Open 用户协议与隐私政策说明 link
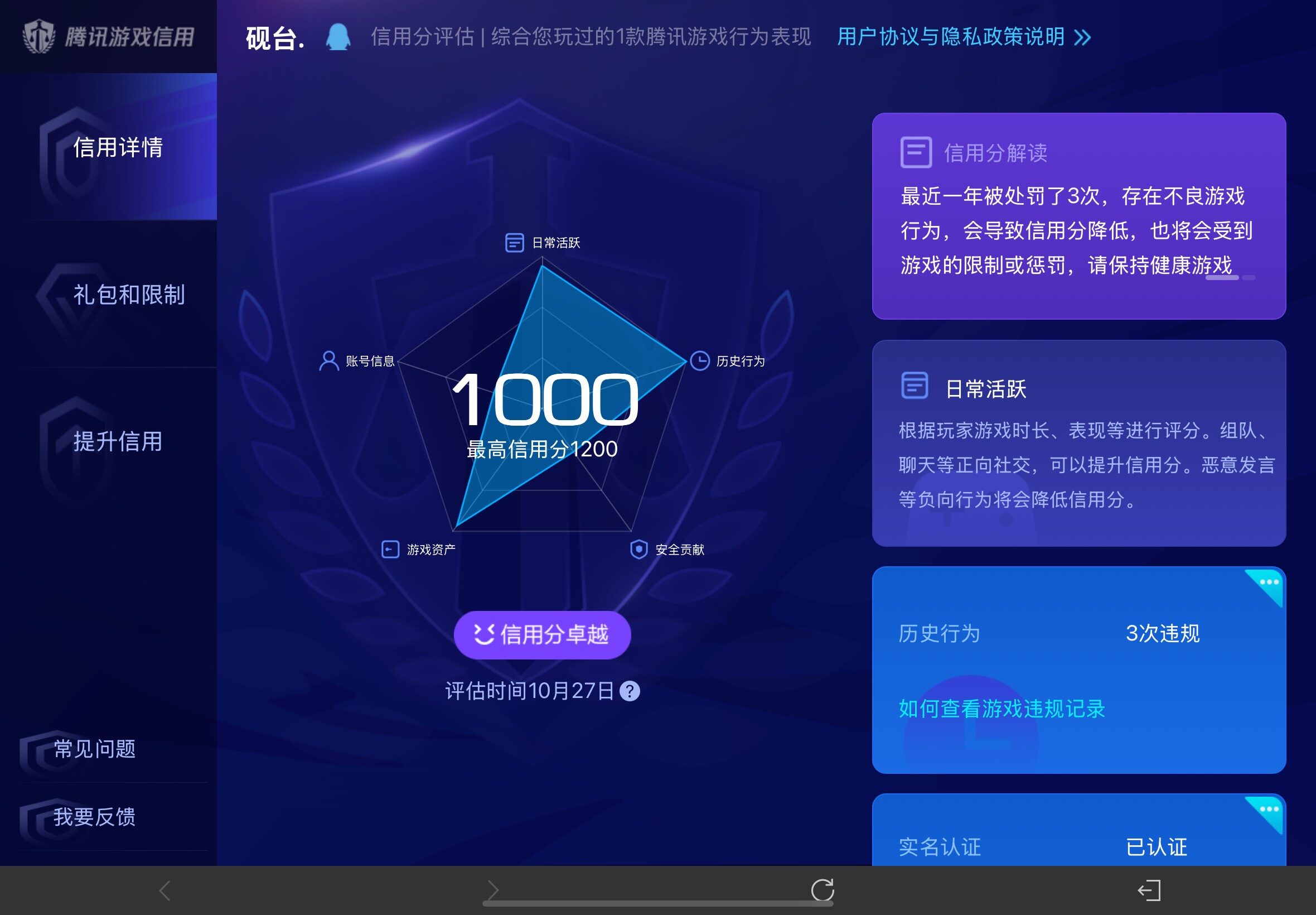Screen dimensions: 1316x915 click(x=951, y=37)
